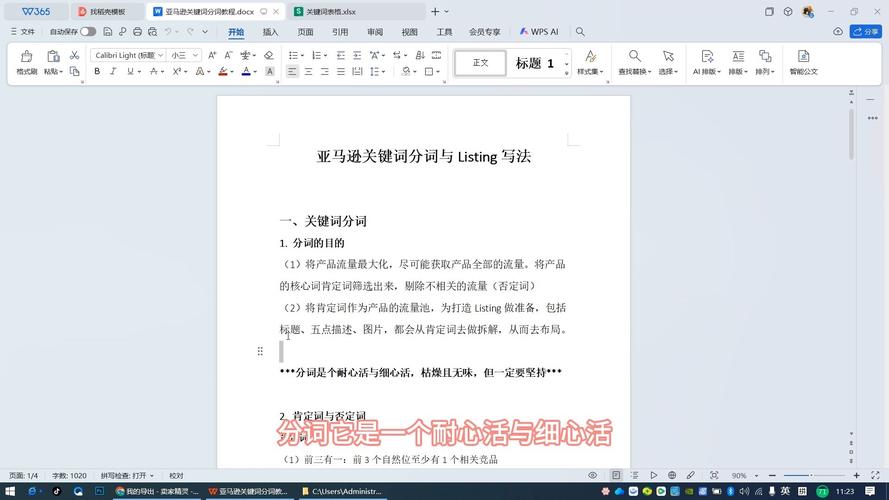Click the new tab plus button

point(435,11)
